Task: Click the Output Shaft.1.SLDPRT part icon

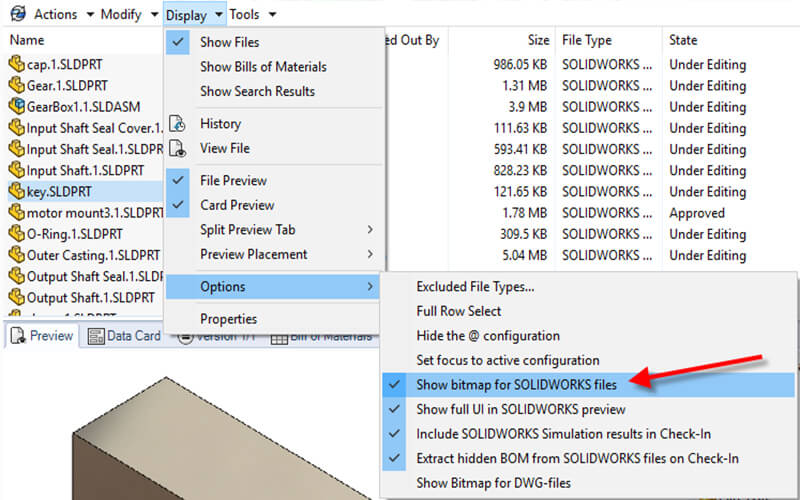Action: pyautogui.click(x=16, y=297)
